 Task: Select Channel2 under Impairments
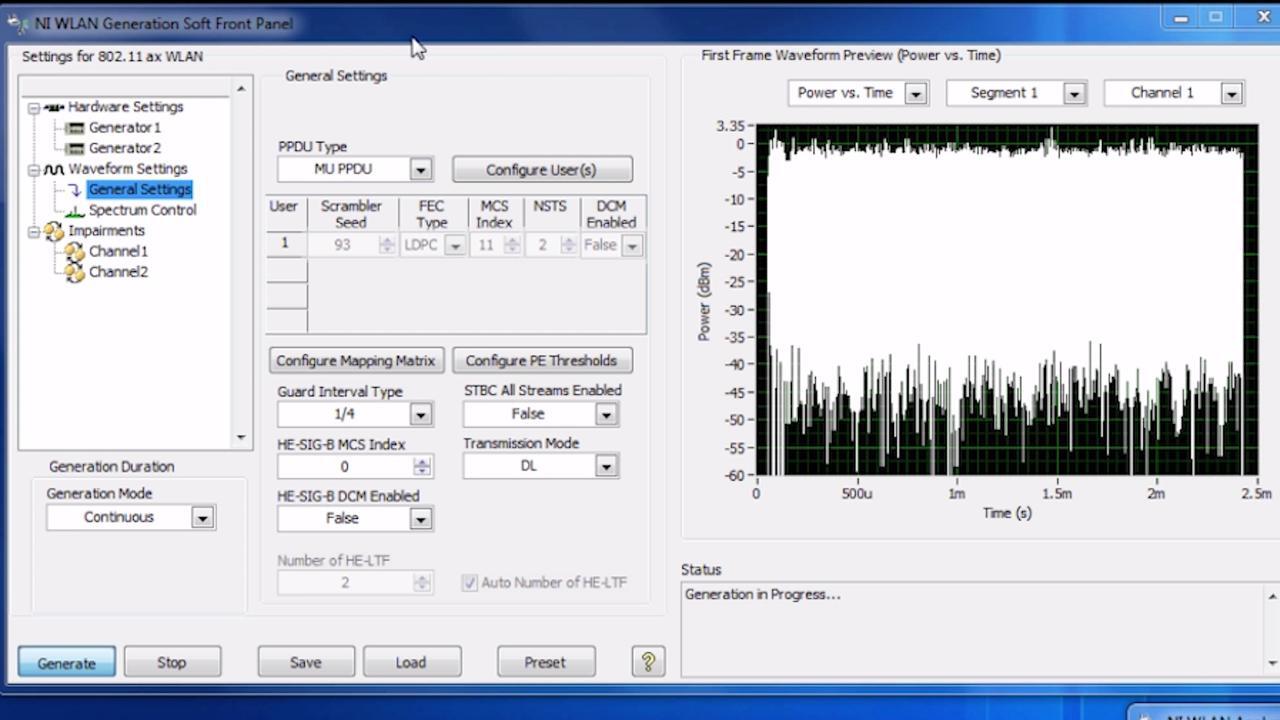[x=118, y=272]
